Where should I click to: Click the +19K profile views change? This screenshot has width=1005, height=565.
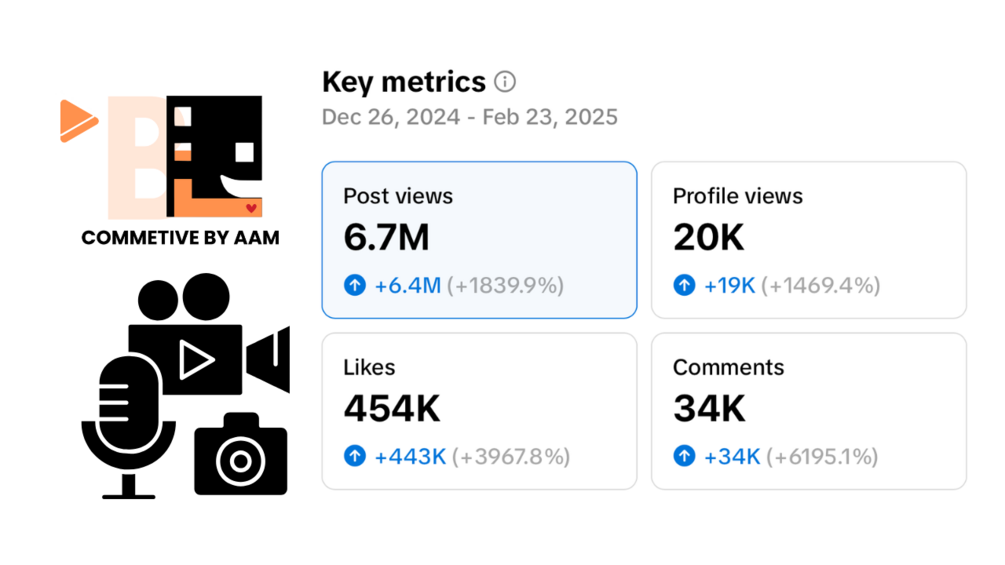pos(729,286)
